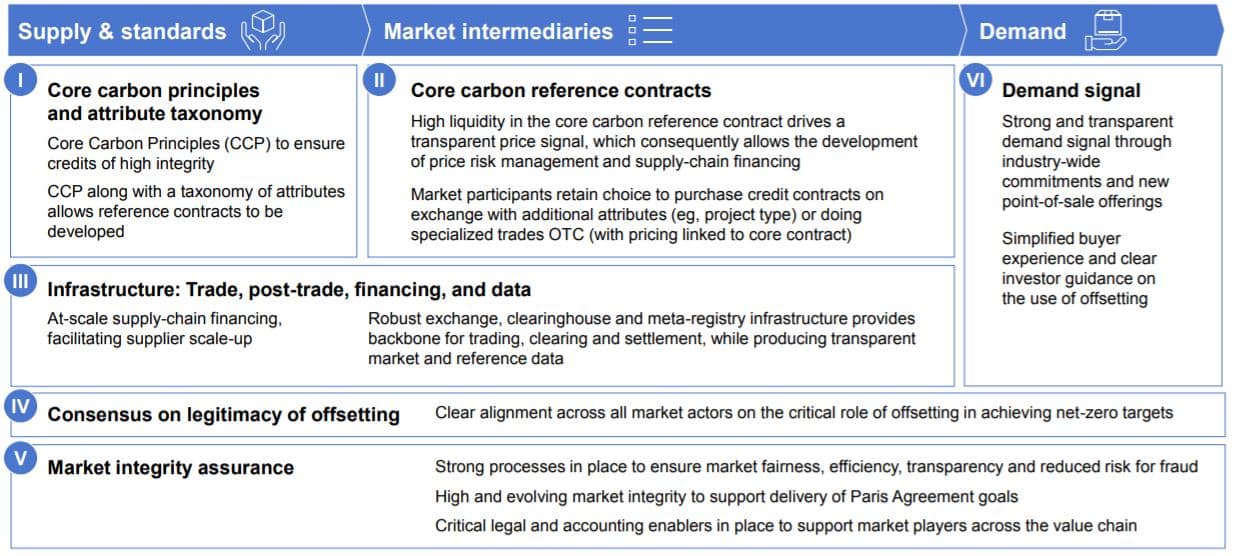This screenshot has width=1236, height=556.
Task: Click Consensus on legitimacy of offsetting title
Action: [x=224, y=414]
